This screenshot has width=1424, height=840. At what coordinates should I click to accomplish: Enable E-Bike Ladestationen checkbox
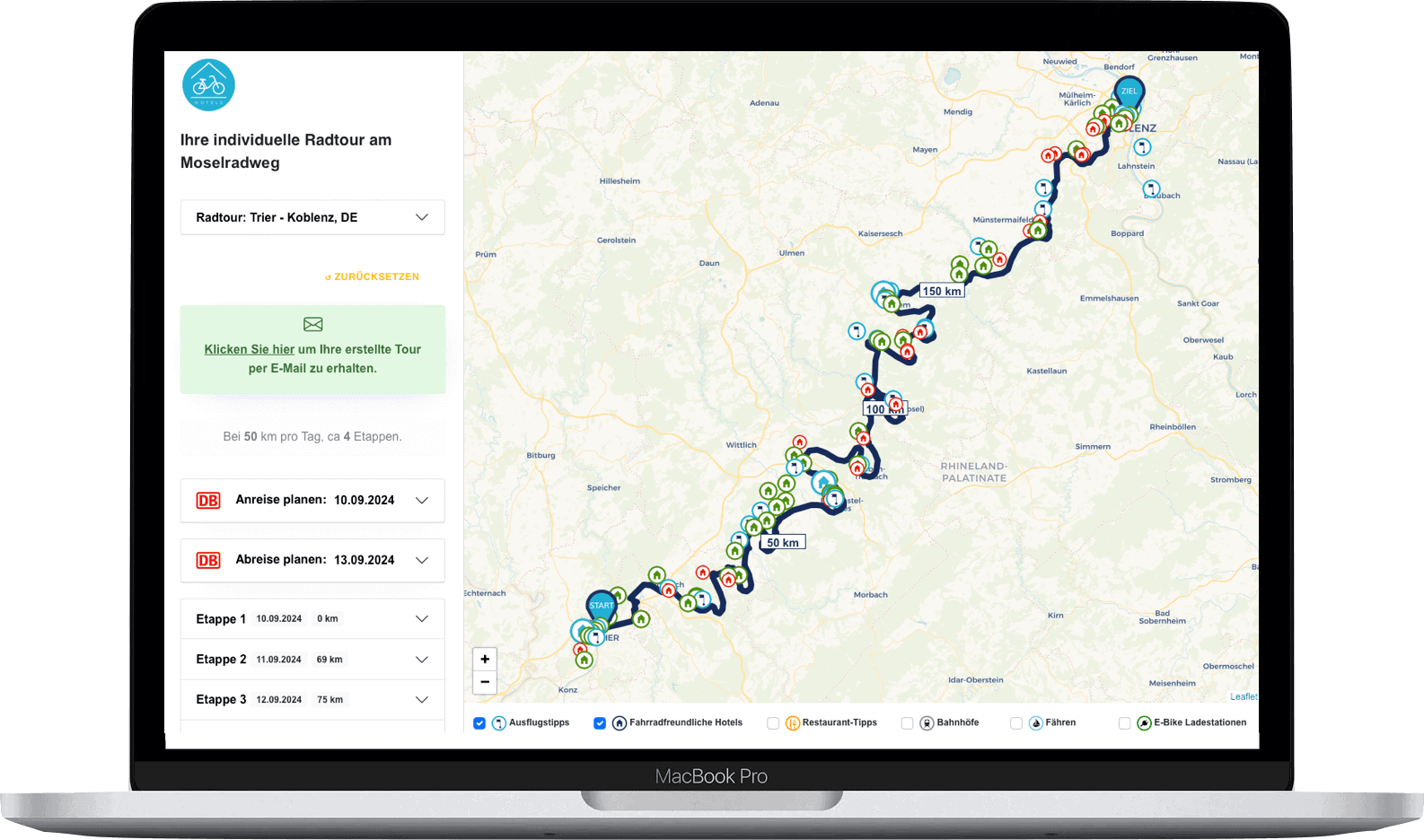pos(1124,723)
